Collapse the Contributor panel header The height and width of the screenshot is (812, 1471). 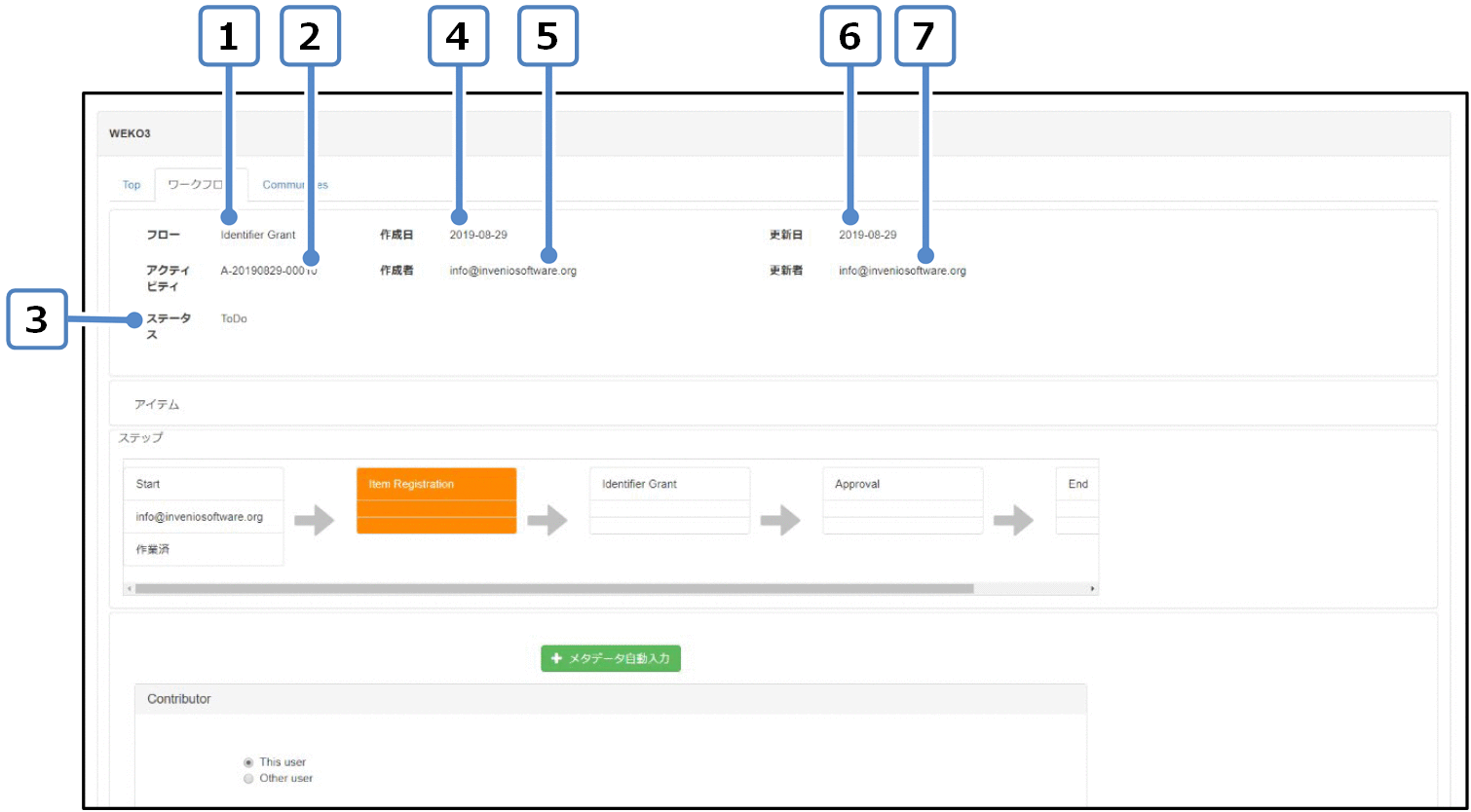tap(179, 699)
